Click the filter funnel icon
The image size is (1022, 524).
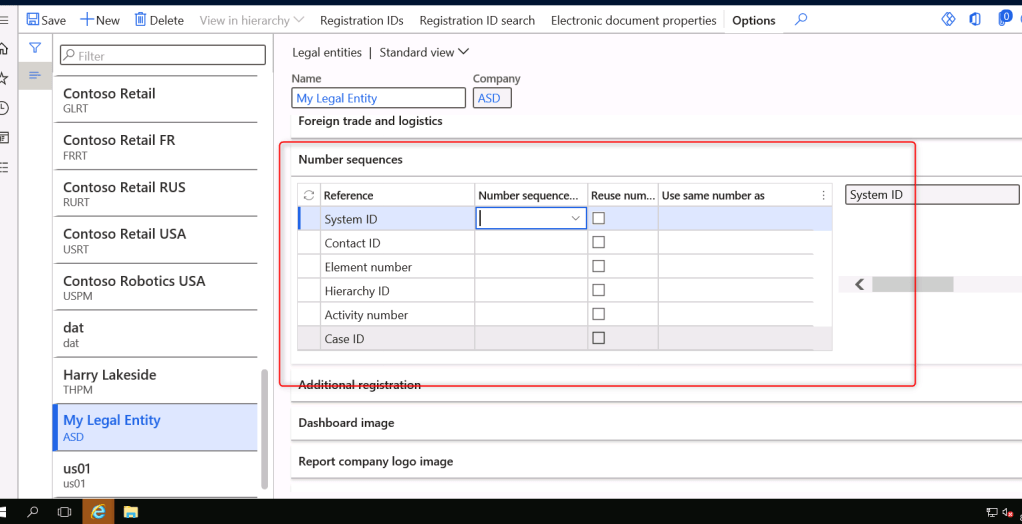click(x=35, y=48)
